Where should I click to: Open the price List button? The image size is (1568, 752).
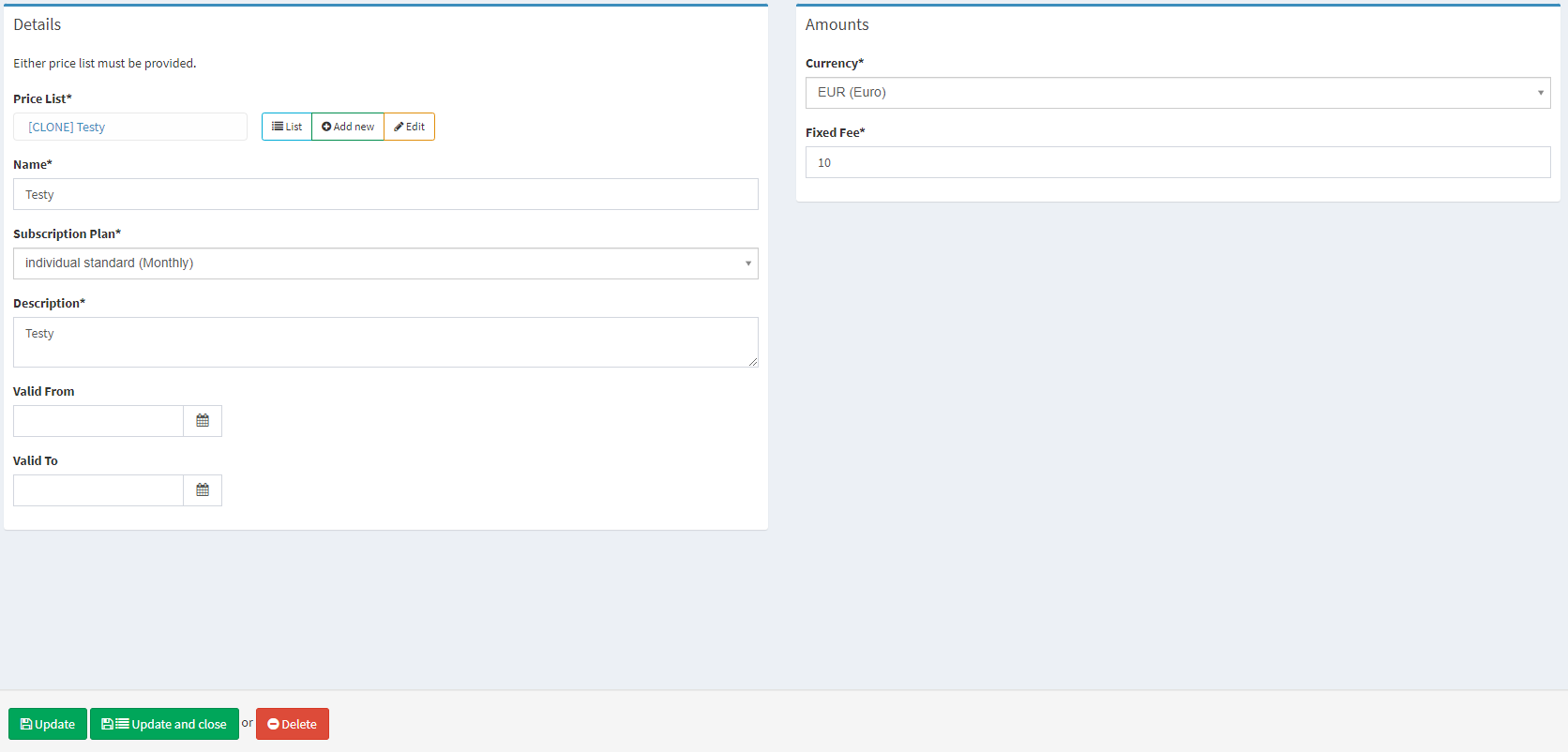pyautogui.click(x=287, y=127)
